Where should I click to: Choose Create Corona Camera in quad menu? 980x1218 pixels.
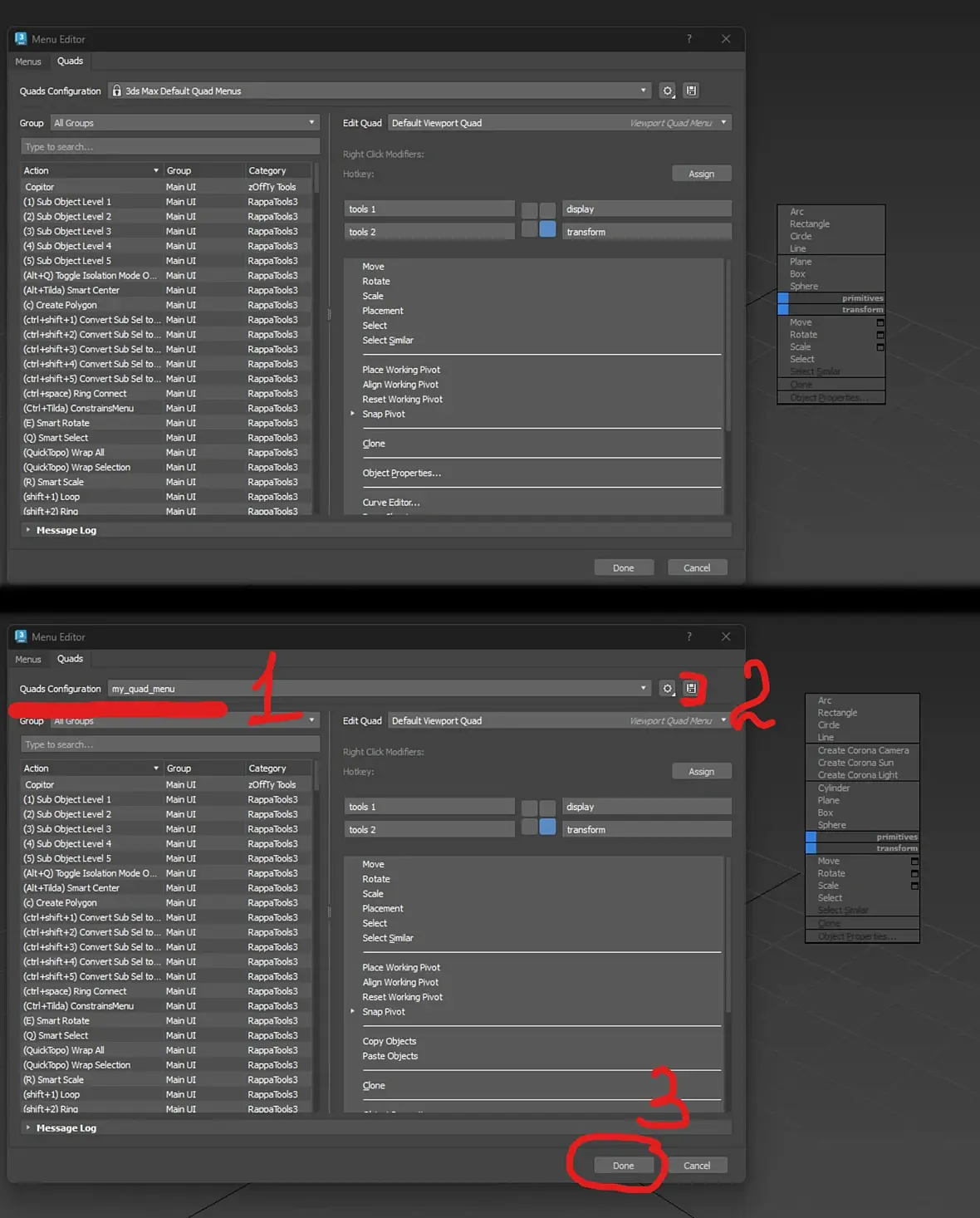point(863,750)
